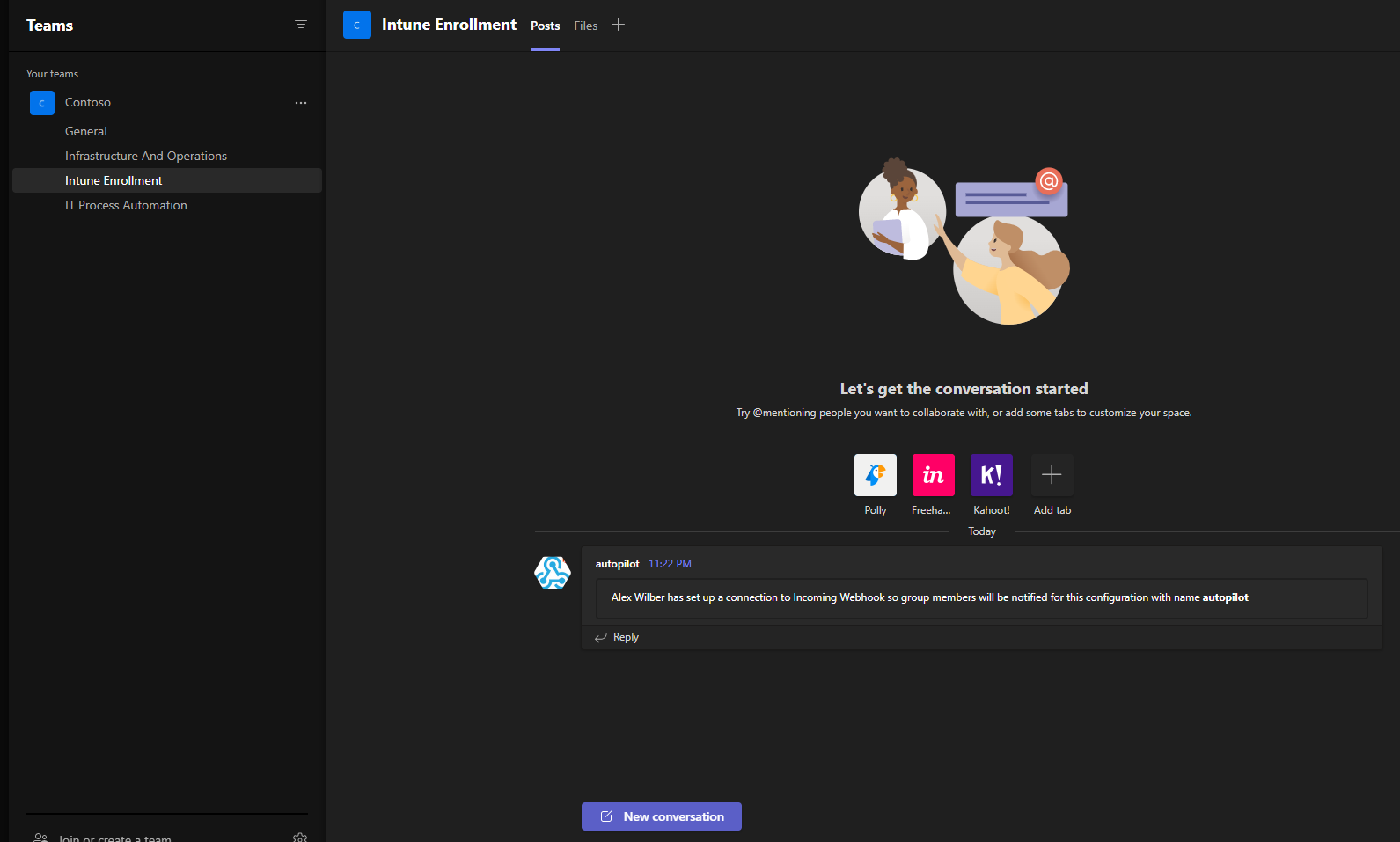This screenshot has width=1400, height=842.
Task: Click the Add tab tile
Action: coord(1052,475)
